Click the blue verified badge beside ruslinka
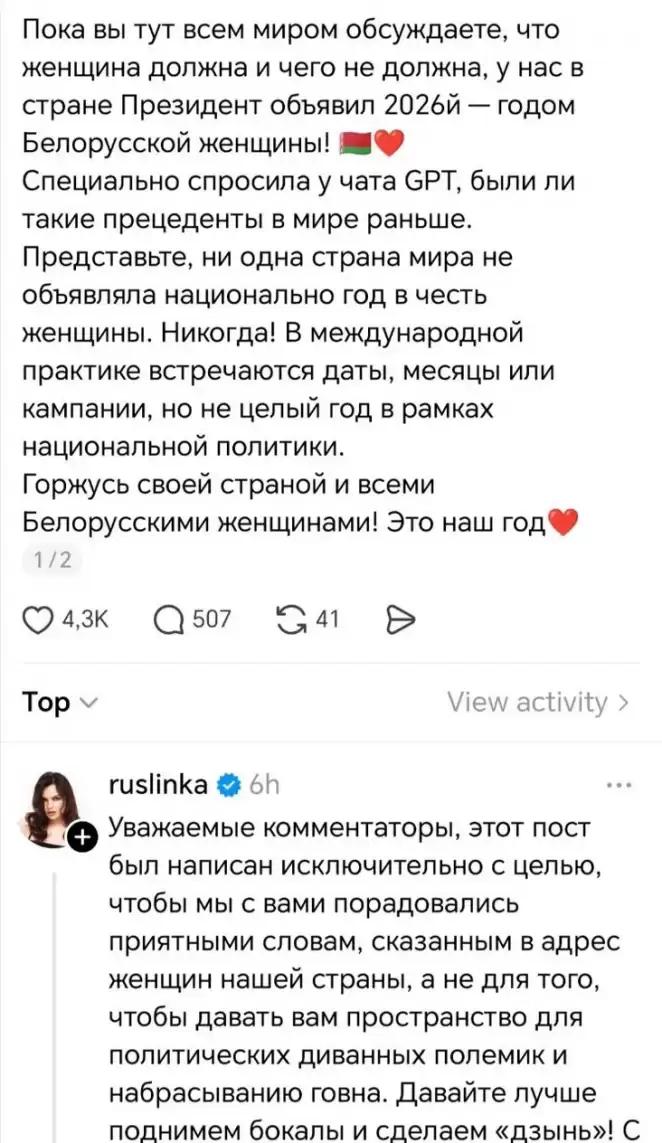Image resolution: width=662 pixels, height=1143 pixels. pos(227,785)
